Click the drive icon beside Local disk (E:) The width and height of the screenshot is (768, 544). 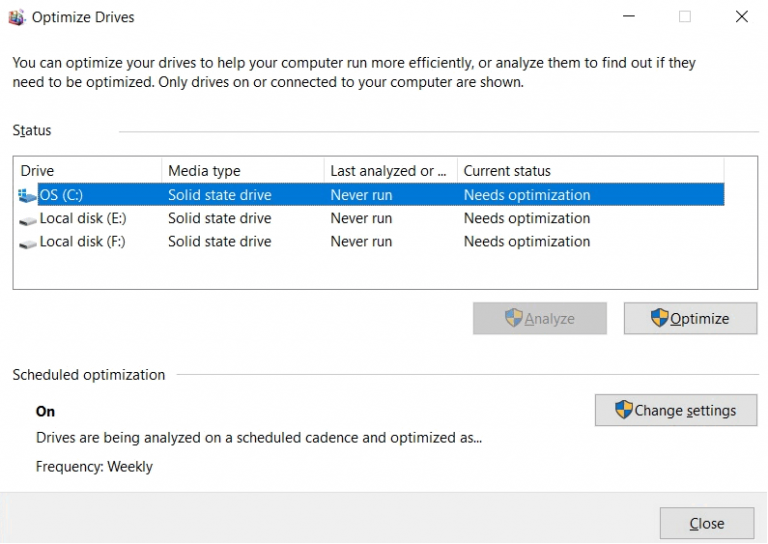click(27, 219)
